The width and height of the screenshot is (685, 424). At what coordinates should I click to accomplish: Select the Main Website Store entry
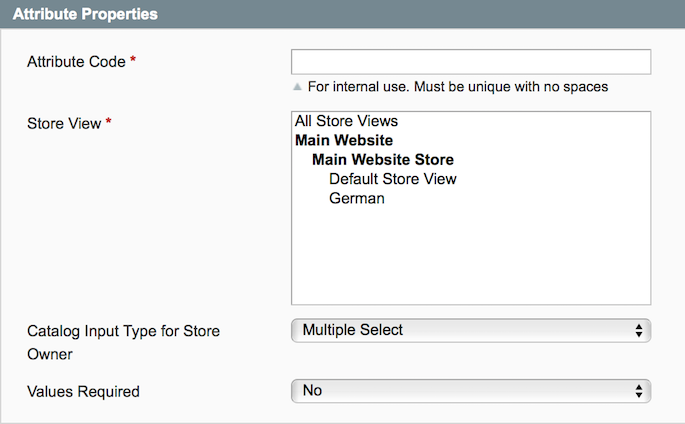[x=383, y=159]
